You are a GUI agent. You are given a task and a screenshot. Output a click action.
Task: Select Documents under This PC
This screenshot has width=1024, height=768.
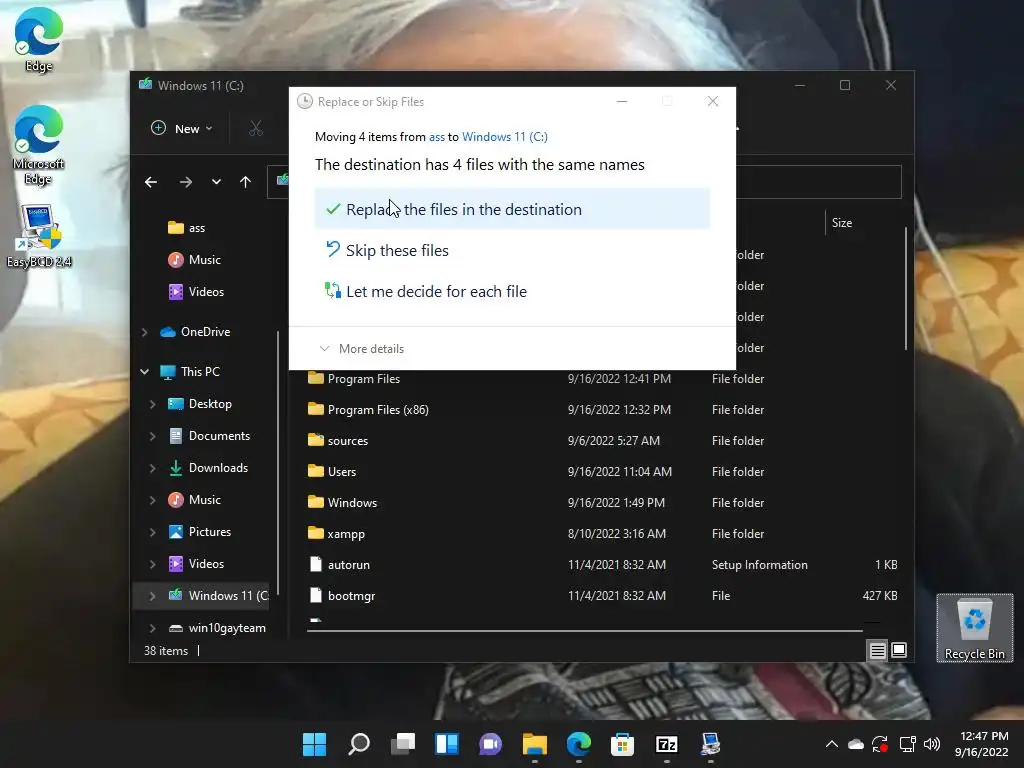(x=209, y=436)
